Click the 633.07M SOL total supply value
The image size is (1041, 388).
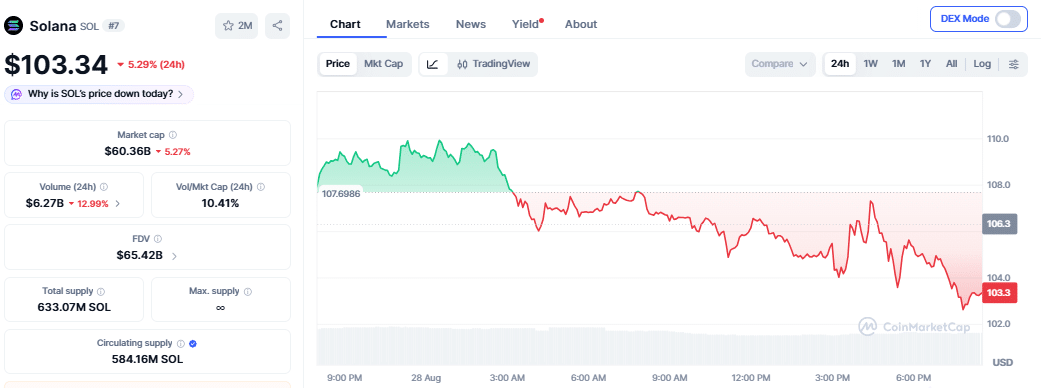(74, 308)
